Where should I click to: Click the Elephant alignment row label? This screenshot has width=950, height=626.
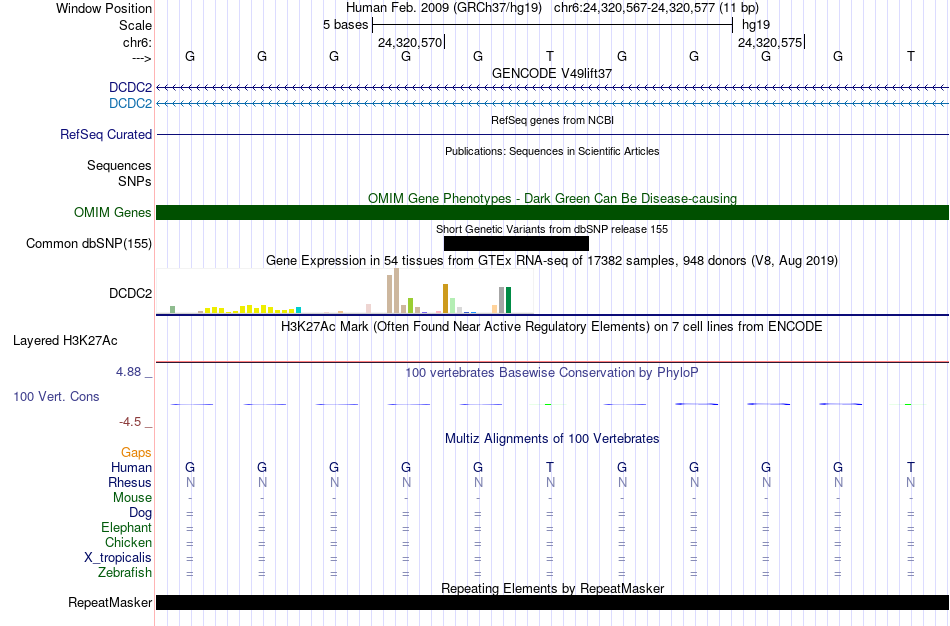126,527
